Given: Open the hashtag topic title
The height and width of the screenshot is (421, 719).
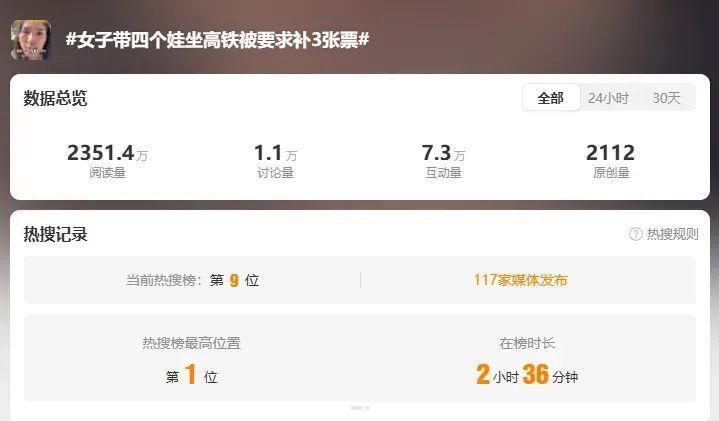Looking at the screenshot, I should [x=217, y=40].
